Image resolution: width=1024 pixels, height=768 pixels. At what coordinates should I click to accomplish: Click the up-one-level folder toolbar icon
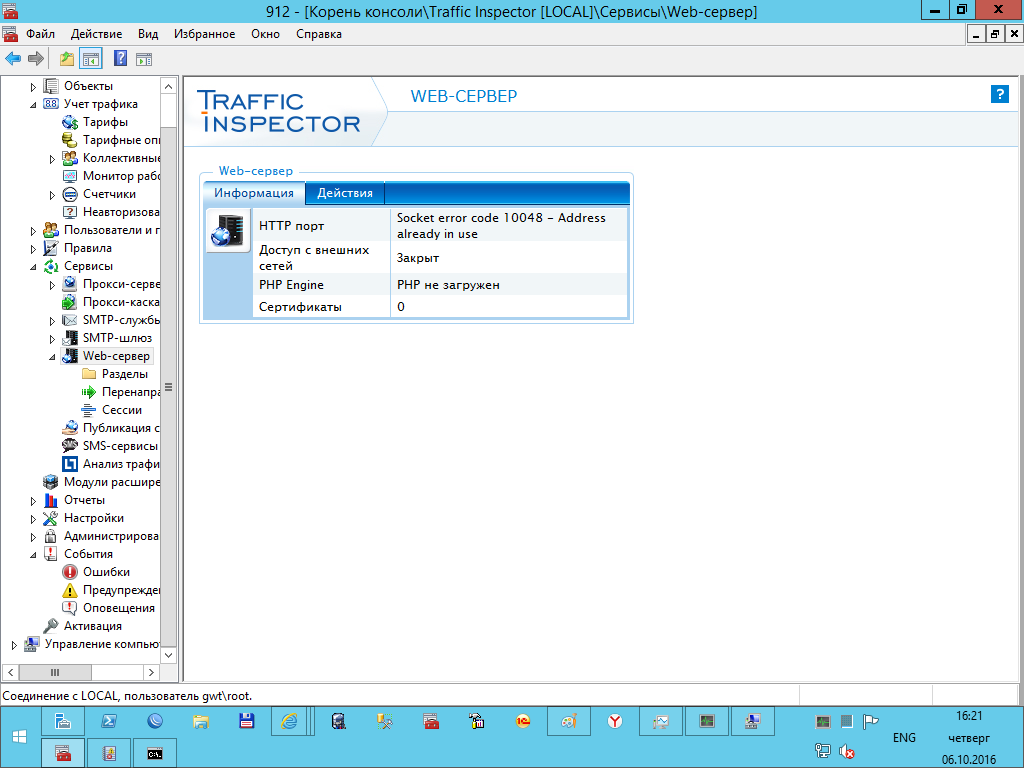(x=67, y=59)
